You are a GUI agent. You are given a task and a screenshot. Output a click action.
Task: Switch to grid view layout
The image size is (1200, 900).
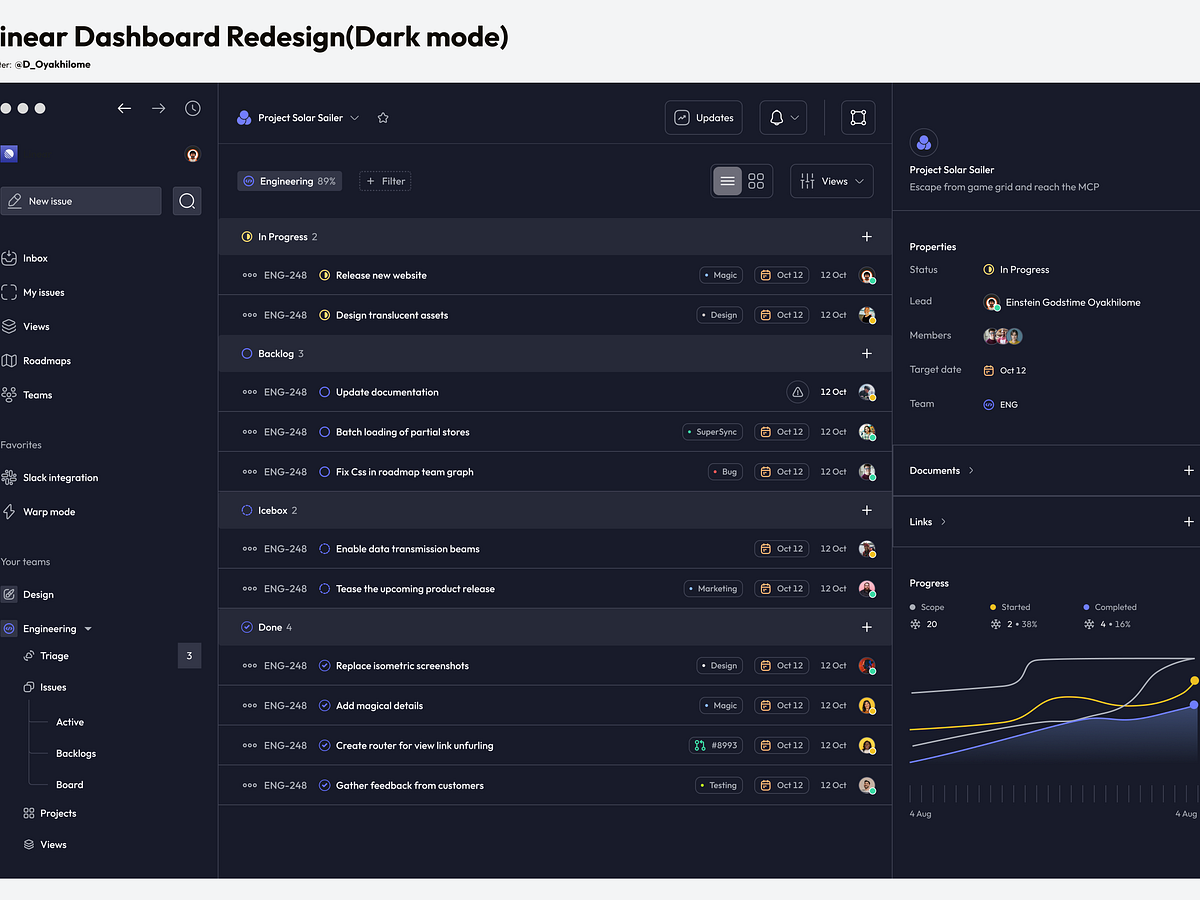click(x=756, y=181)
